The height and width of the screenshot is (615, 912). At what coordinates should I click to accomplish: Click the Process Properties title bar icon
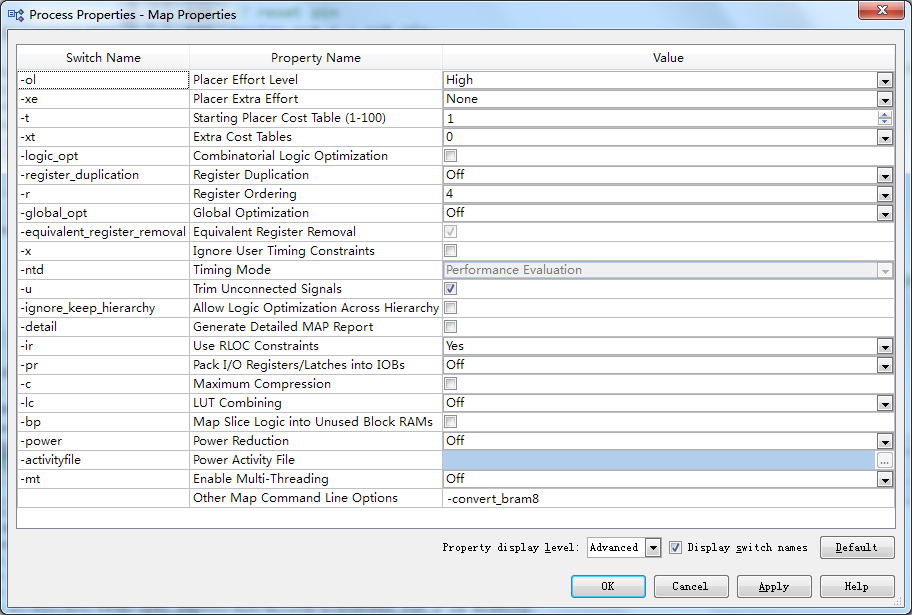pyautogui.click(x=15, y=14)
